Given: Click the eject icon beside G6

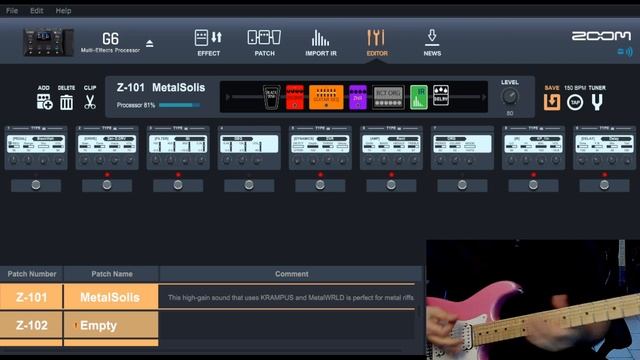Looking at the screenshot, I should (150, 43).
